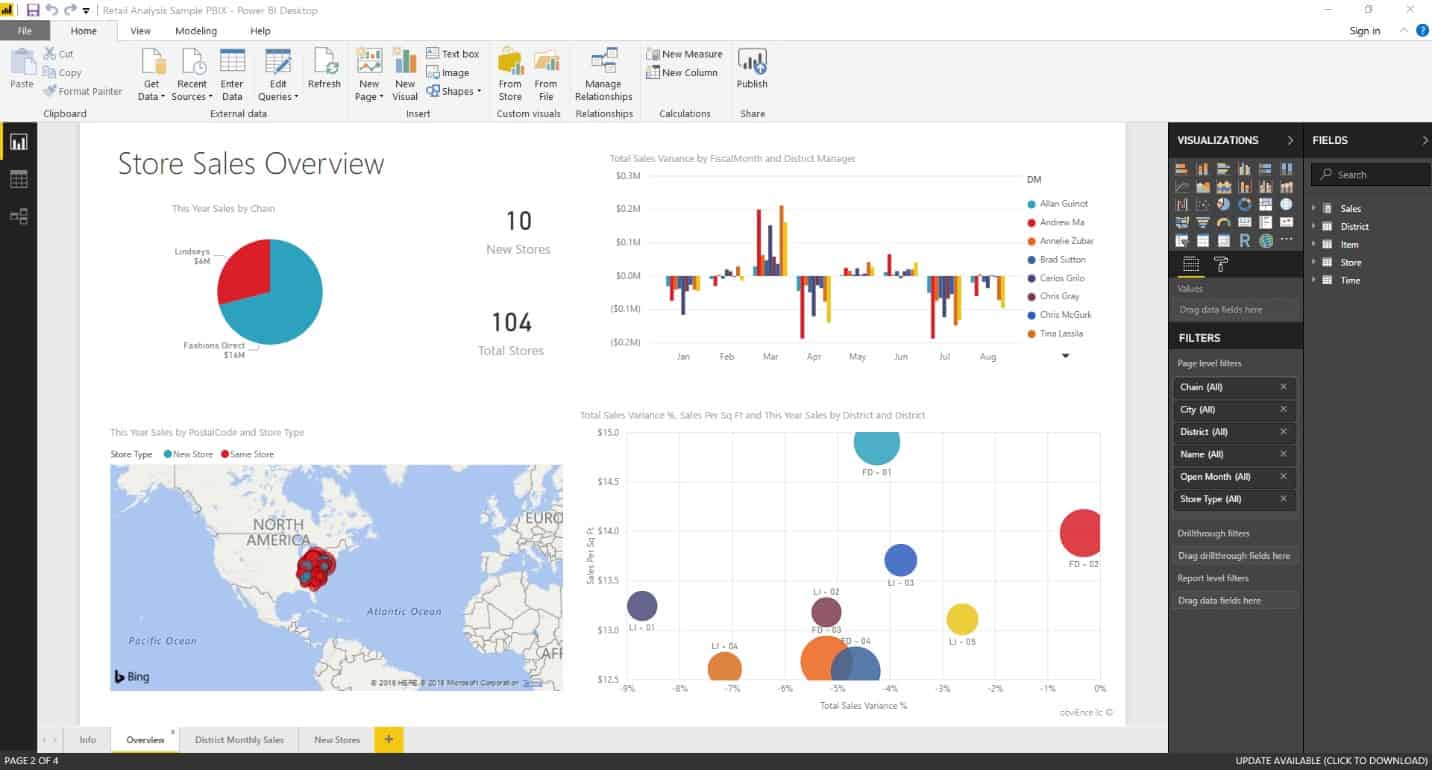Viewport: 1432px width, 770px height.
Task: Collapse the Visualizations pane
Action: click(1290, 140)
